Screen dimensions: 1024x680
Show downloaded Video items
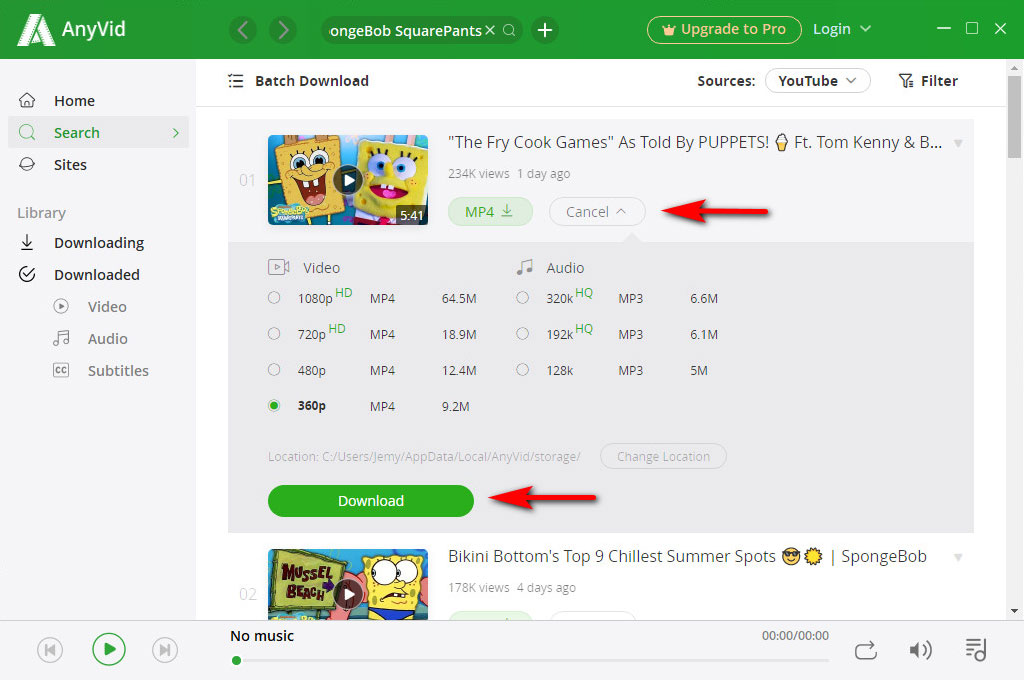coord(106,307)
